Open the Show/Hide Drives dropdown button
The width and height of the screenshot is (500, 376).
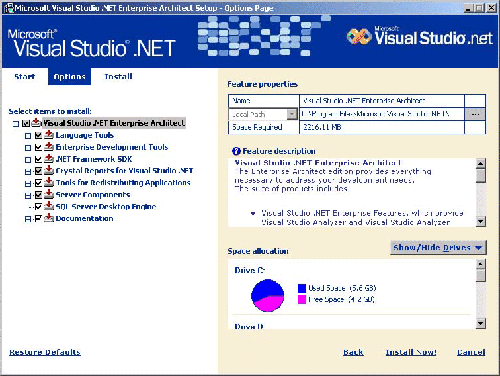438,248
